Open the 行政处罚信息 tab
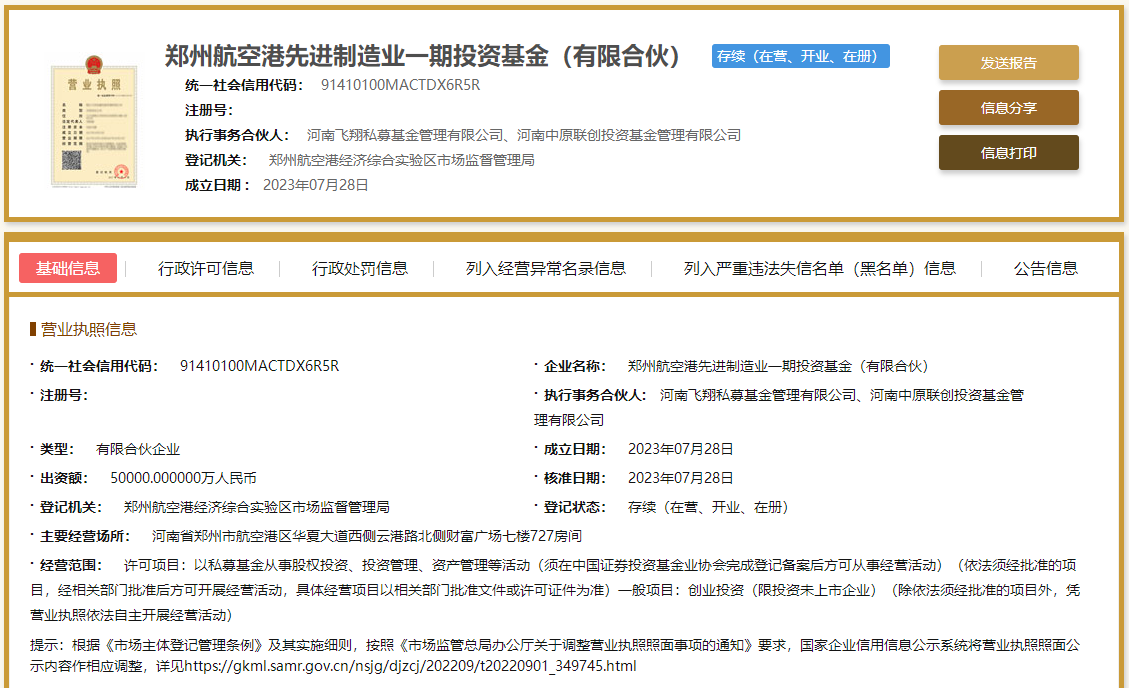Viewport: 1129px width, 688px height. point(360,268)
